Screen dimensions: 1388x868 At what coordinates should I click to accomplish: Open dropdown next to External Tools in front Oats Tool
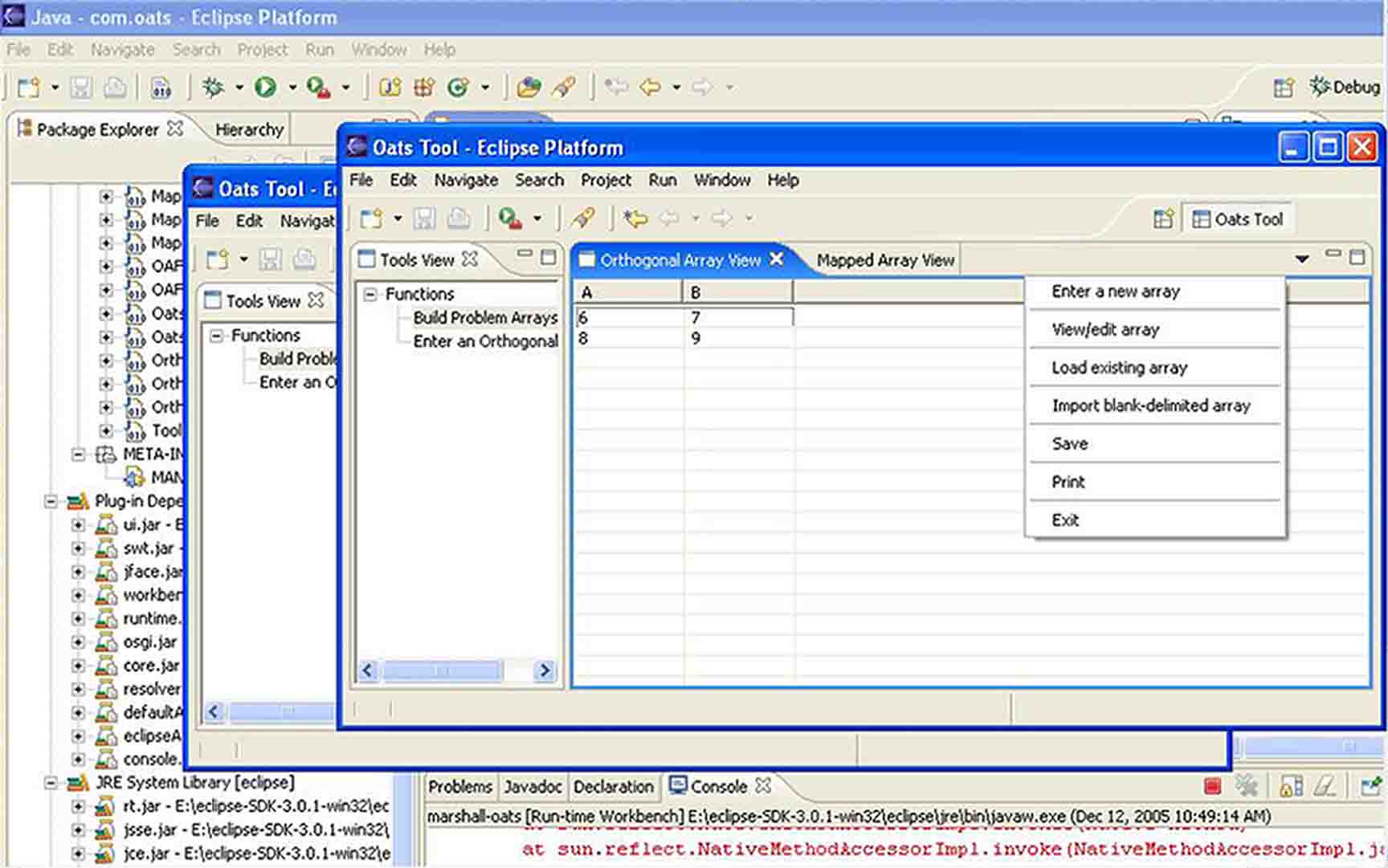[537, 218]
